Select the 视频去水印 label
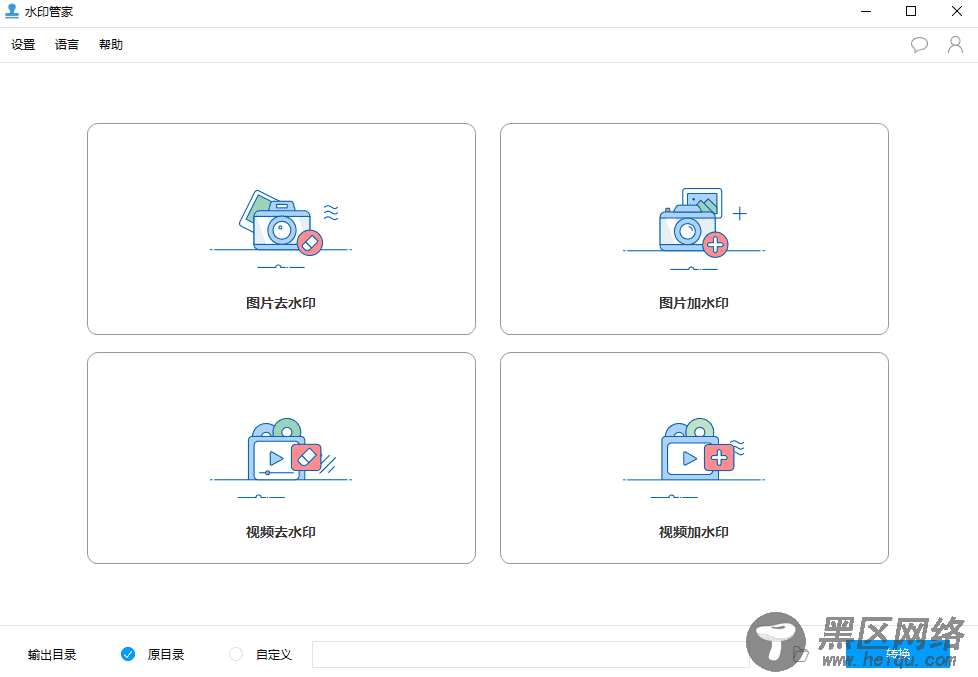 tap(281, 532)
